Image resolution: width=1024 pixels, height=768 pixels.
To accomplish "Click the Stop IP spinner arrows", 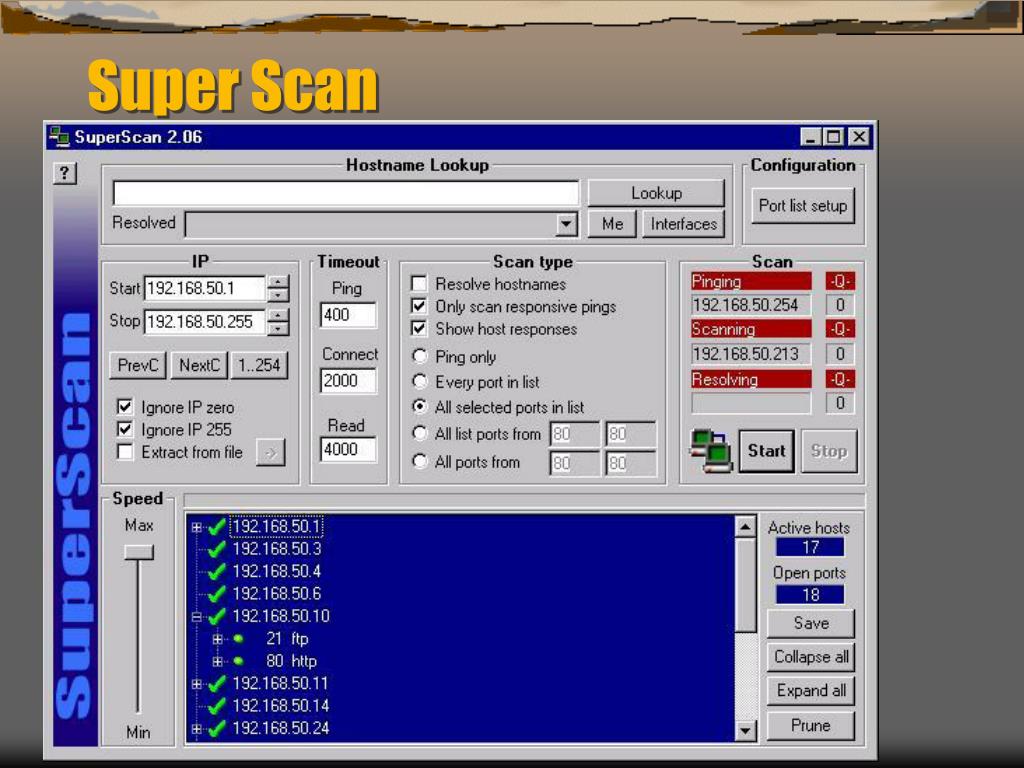I will coord(278,321).
